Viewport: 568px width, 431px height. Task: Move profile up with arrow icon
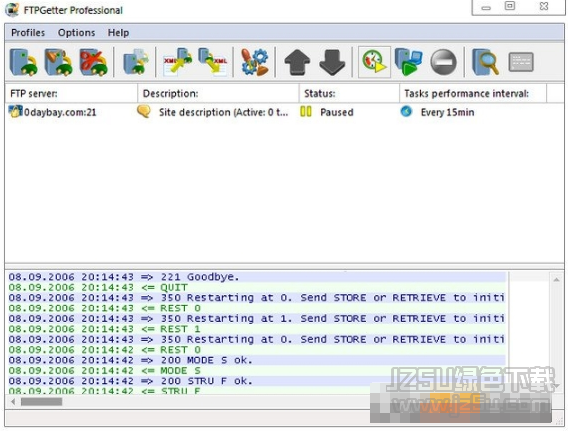pyautogui.click(x=297, y=62)
